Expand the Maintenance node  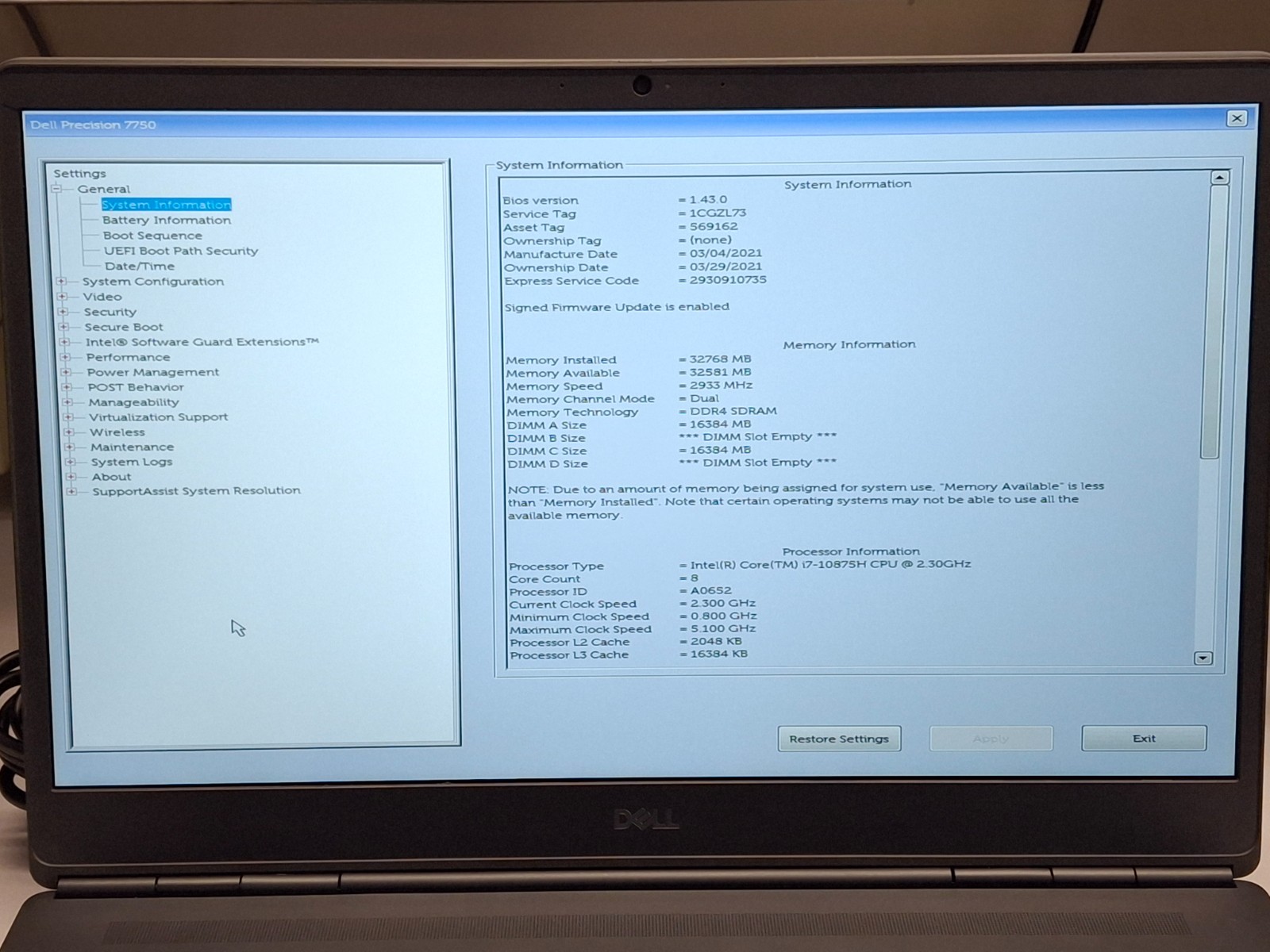(x=71, y=447)
